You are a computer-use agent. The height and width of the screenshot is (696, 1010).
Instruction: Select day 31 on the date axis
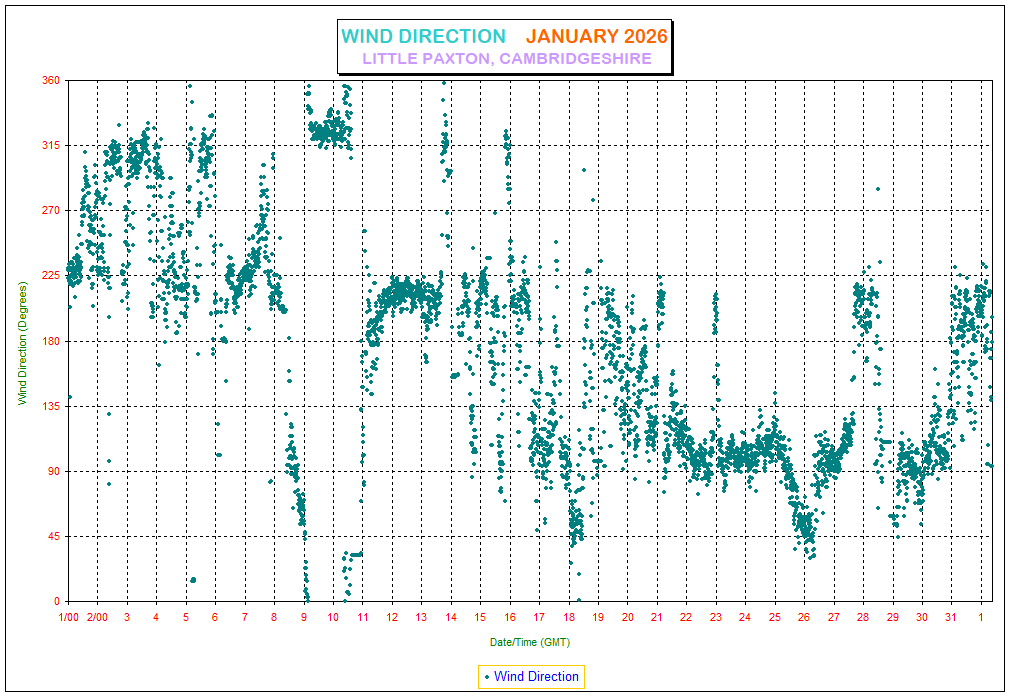point(951,618)
